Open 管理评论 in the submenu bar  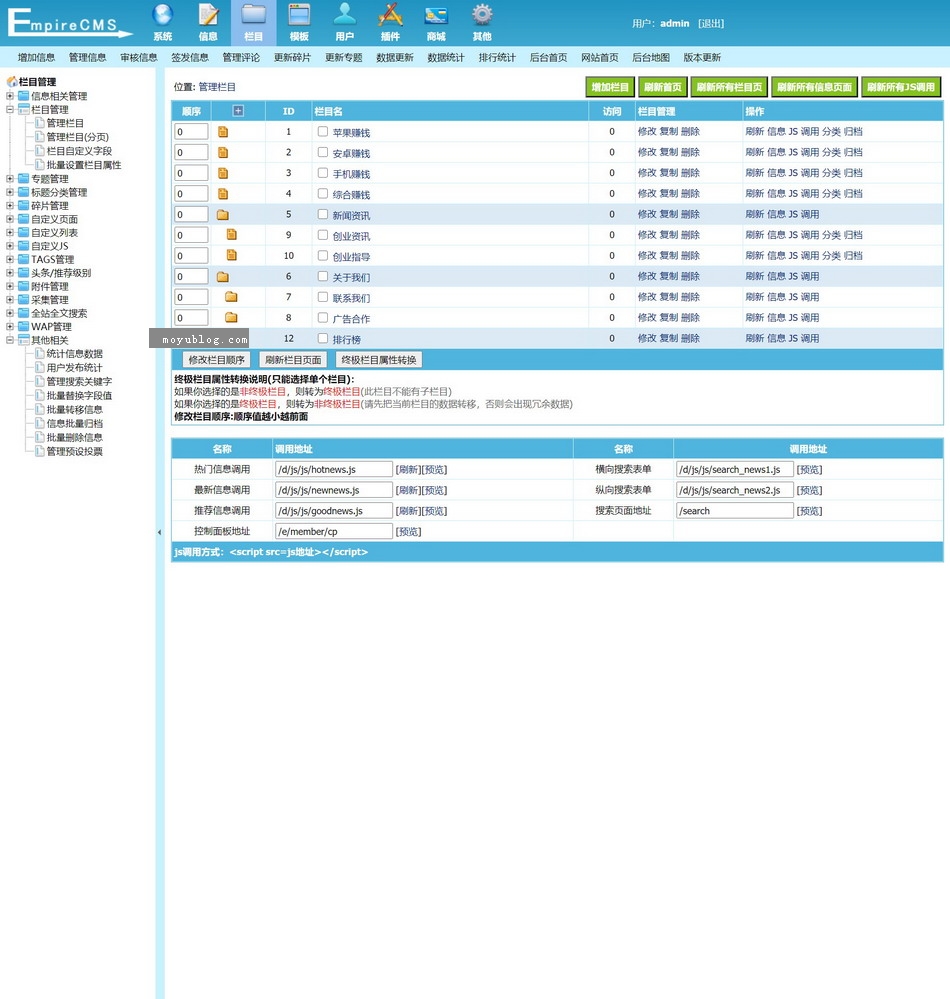pos(241,57)
